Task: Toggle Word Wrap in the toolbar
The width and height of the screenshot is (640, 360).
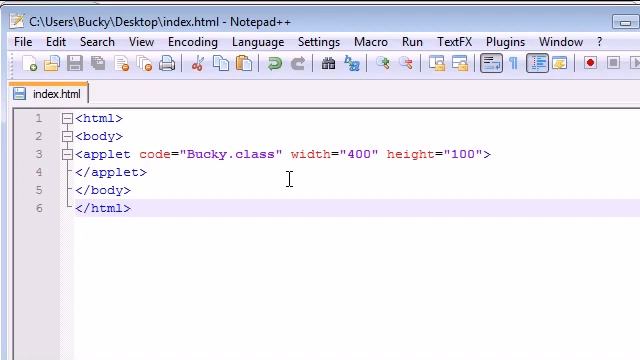Action: point(491,63)
